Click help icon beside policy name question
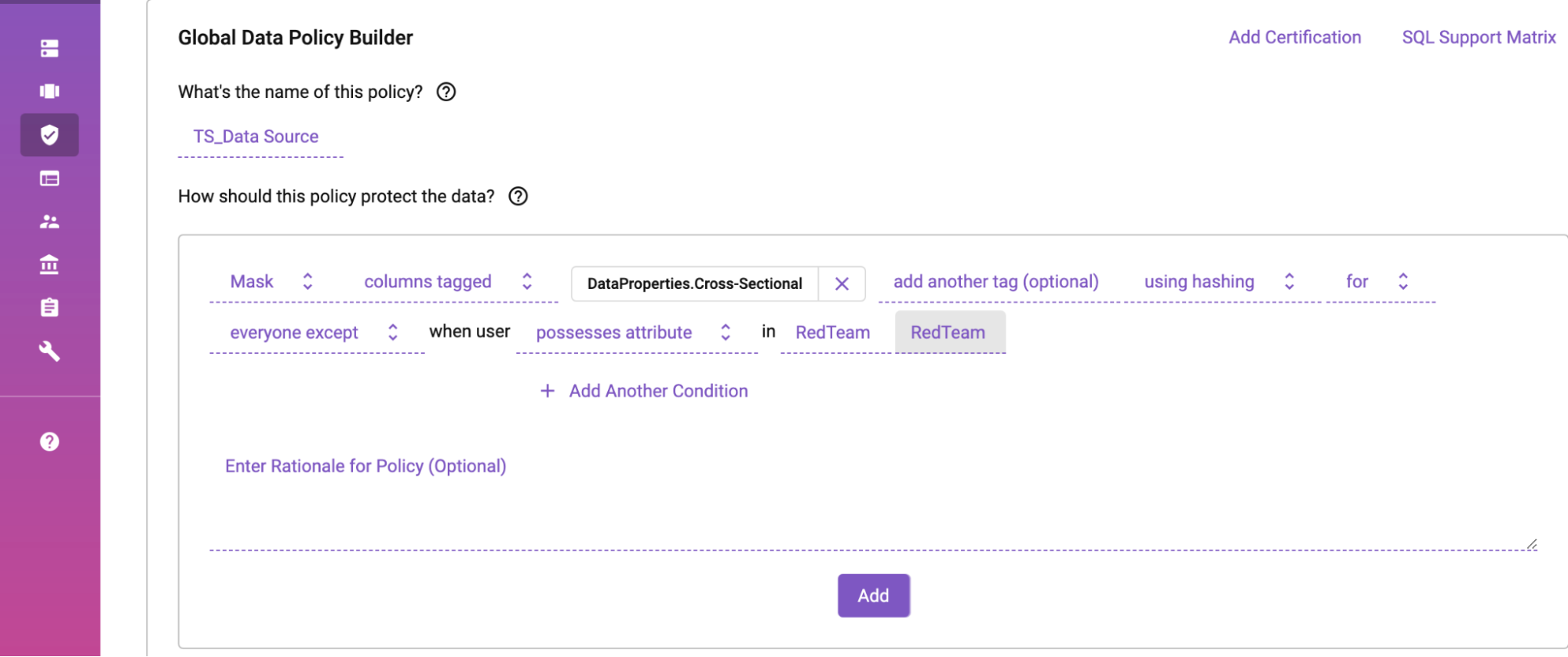This screenshot has width=1568, height=657. tap(446, 92)
